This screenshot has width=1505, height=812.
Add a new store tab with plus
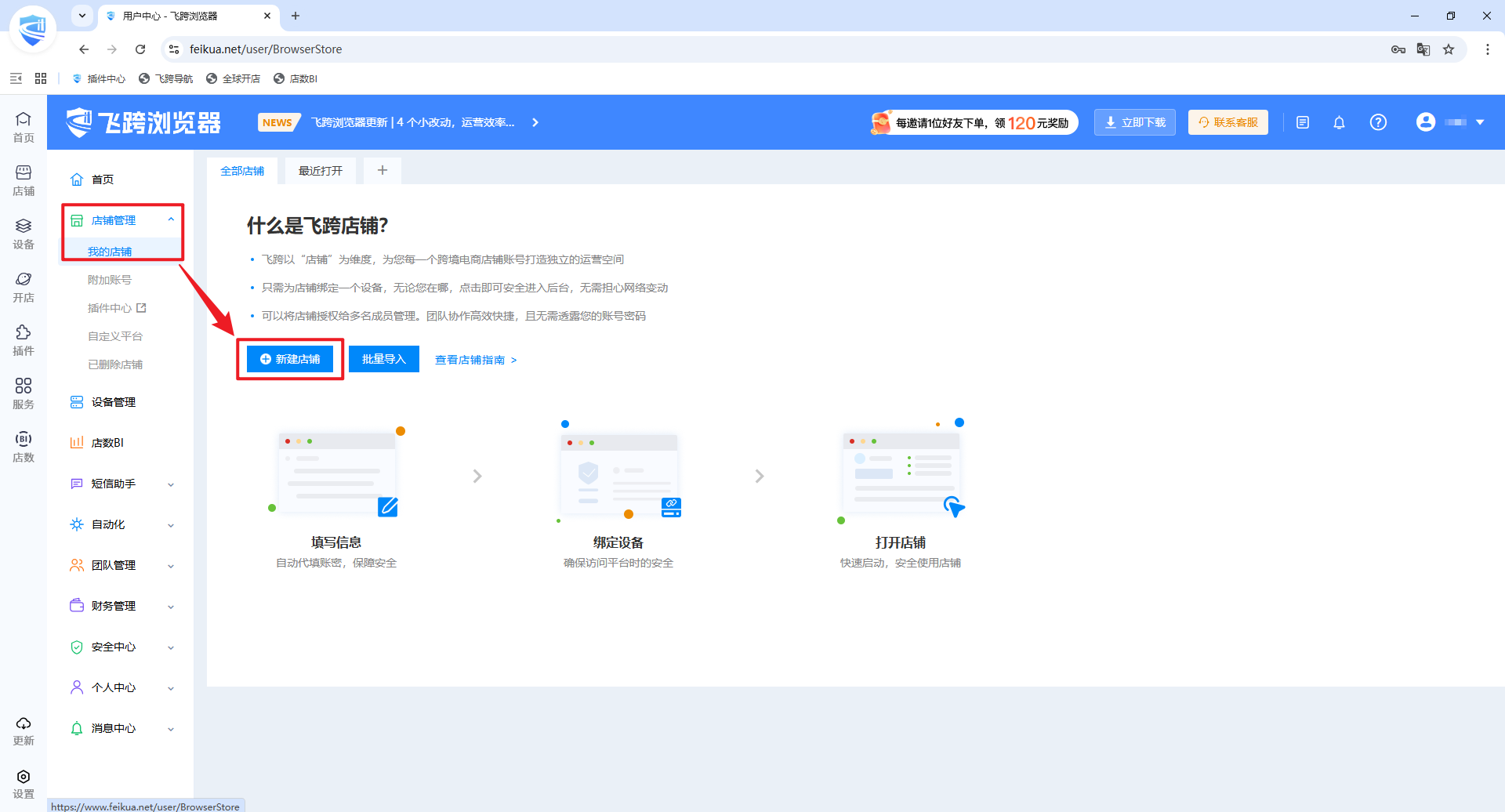point(383,171)
